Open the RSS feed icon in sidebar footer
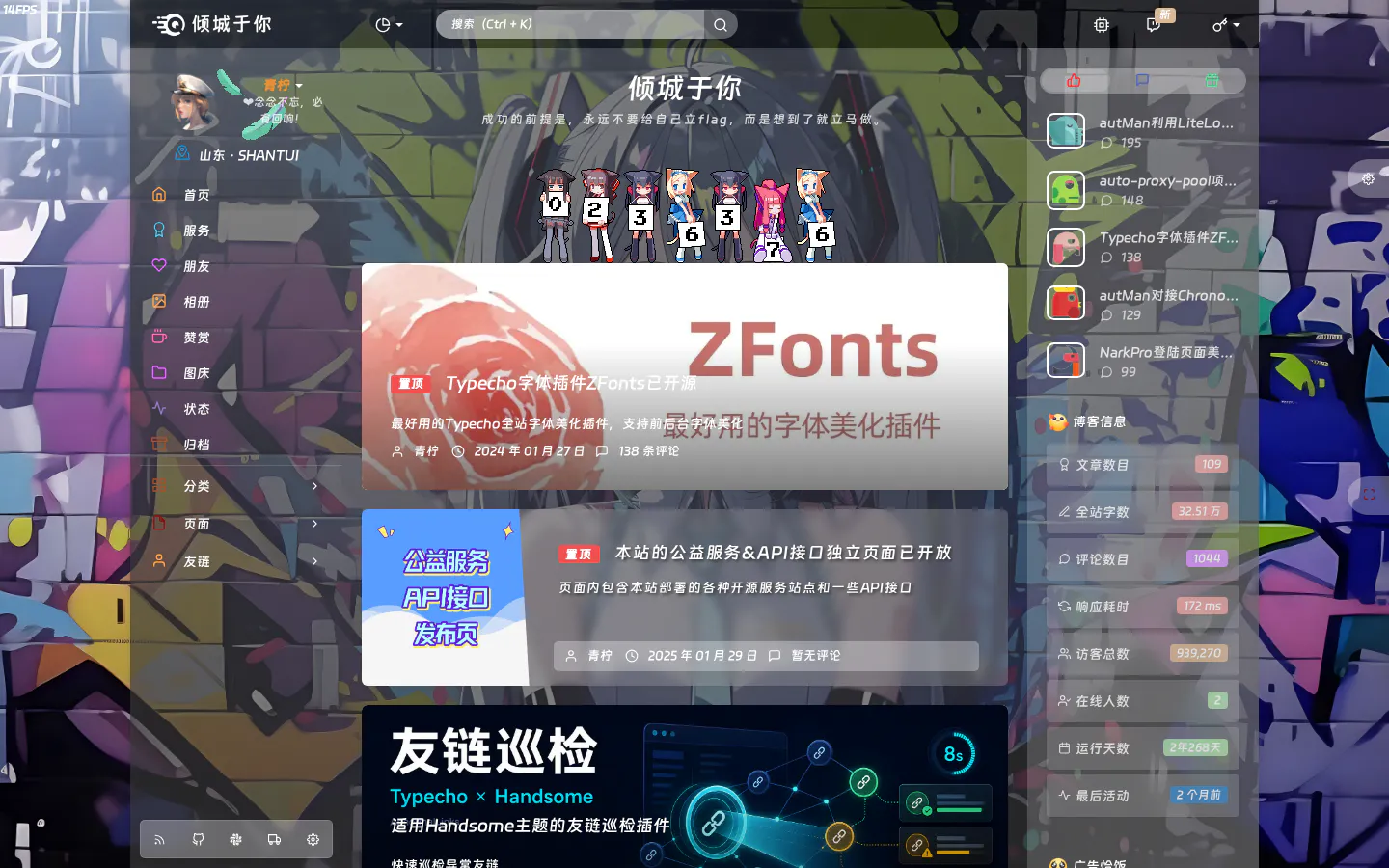This screenshot has height=868, width=1389. coord(159,840)
